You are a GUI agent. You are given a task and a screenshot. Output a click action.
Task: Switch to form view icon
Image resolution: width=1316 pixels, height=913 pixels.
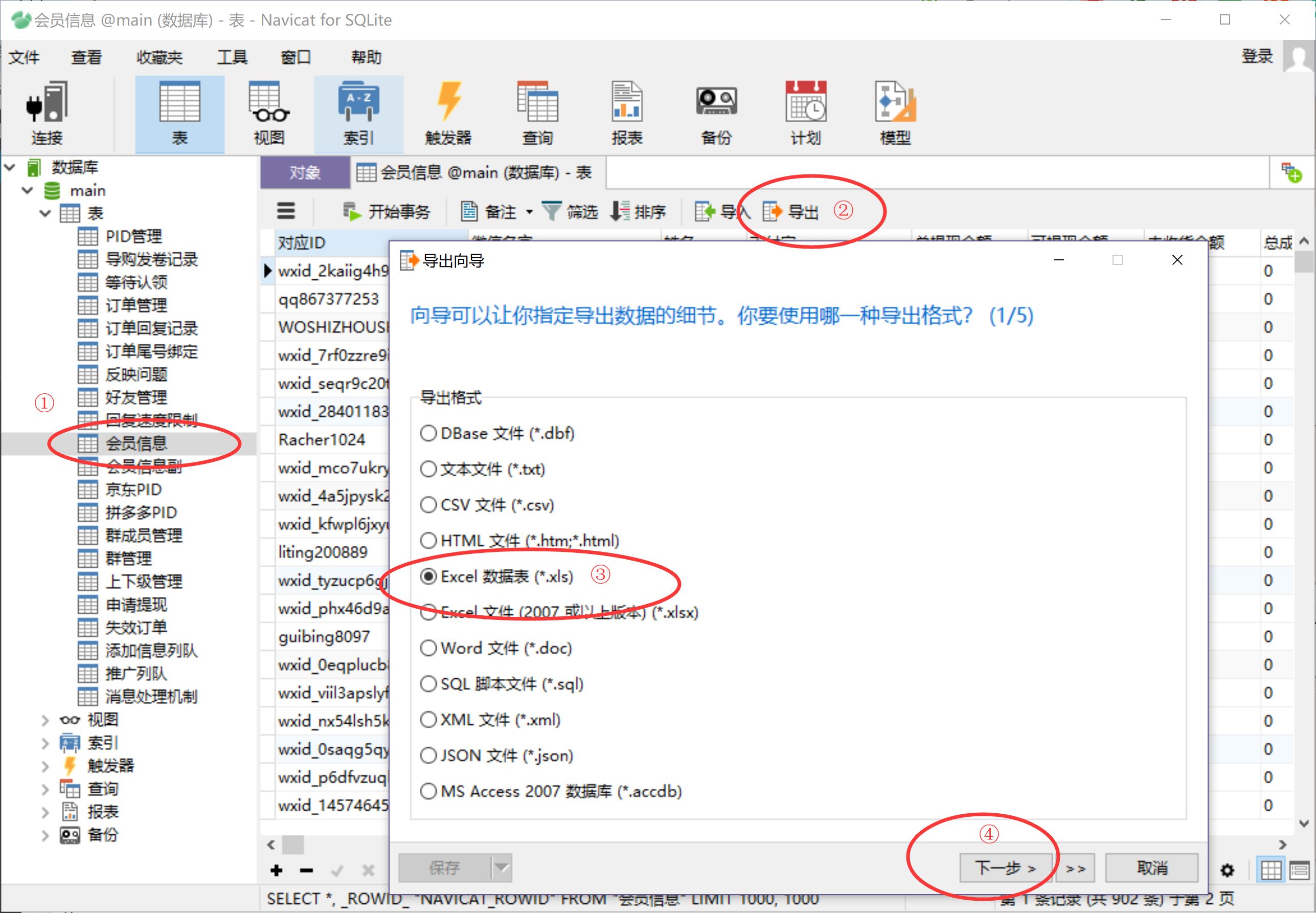[x=1300, y=870]
